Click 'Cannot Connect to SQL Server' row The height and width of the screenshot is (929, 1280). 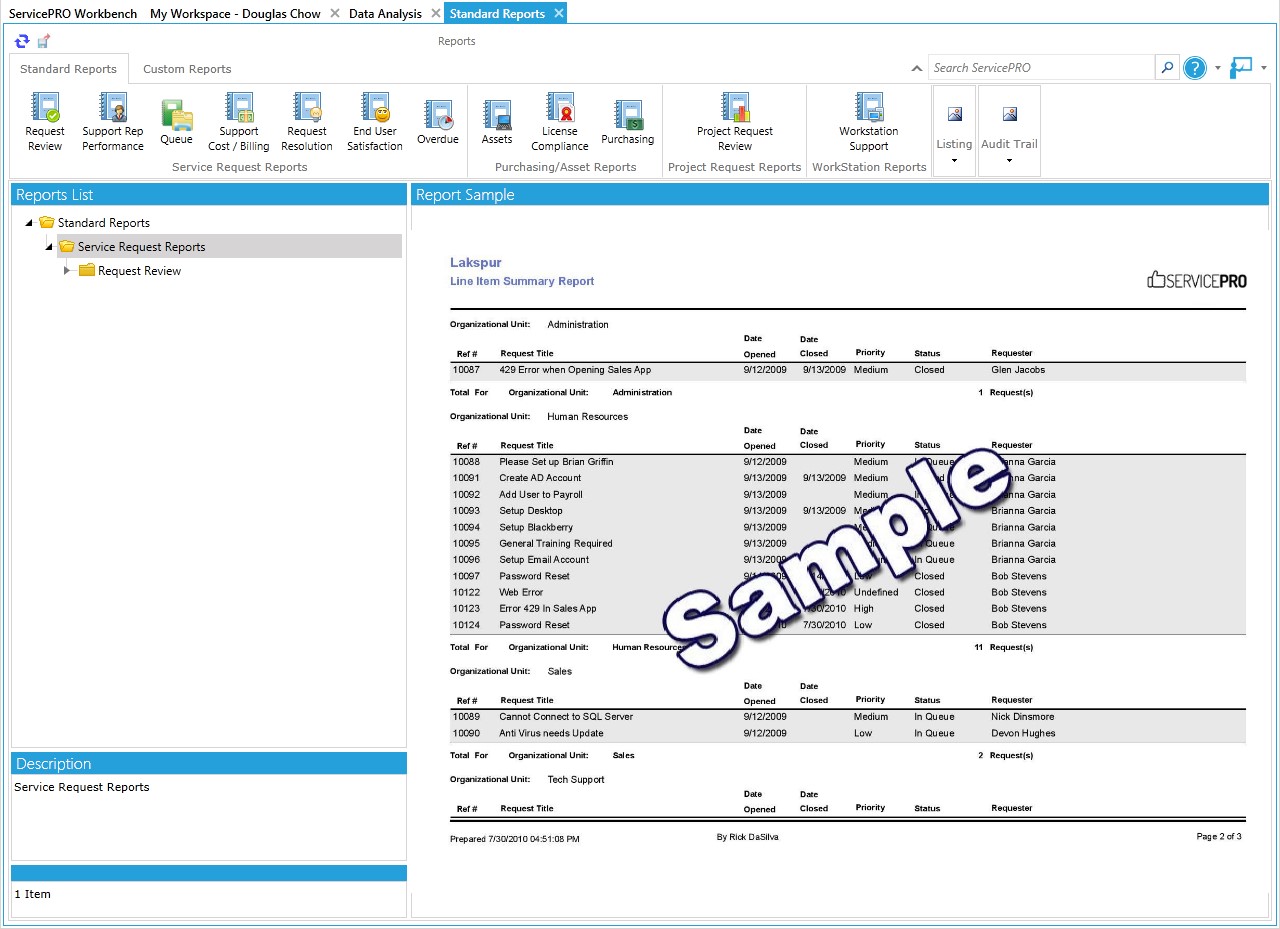[x=848, y=717]
